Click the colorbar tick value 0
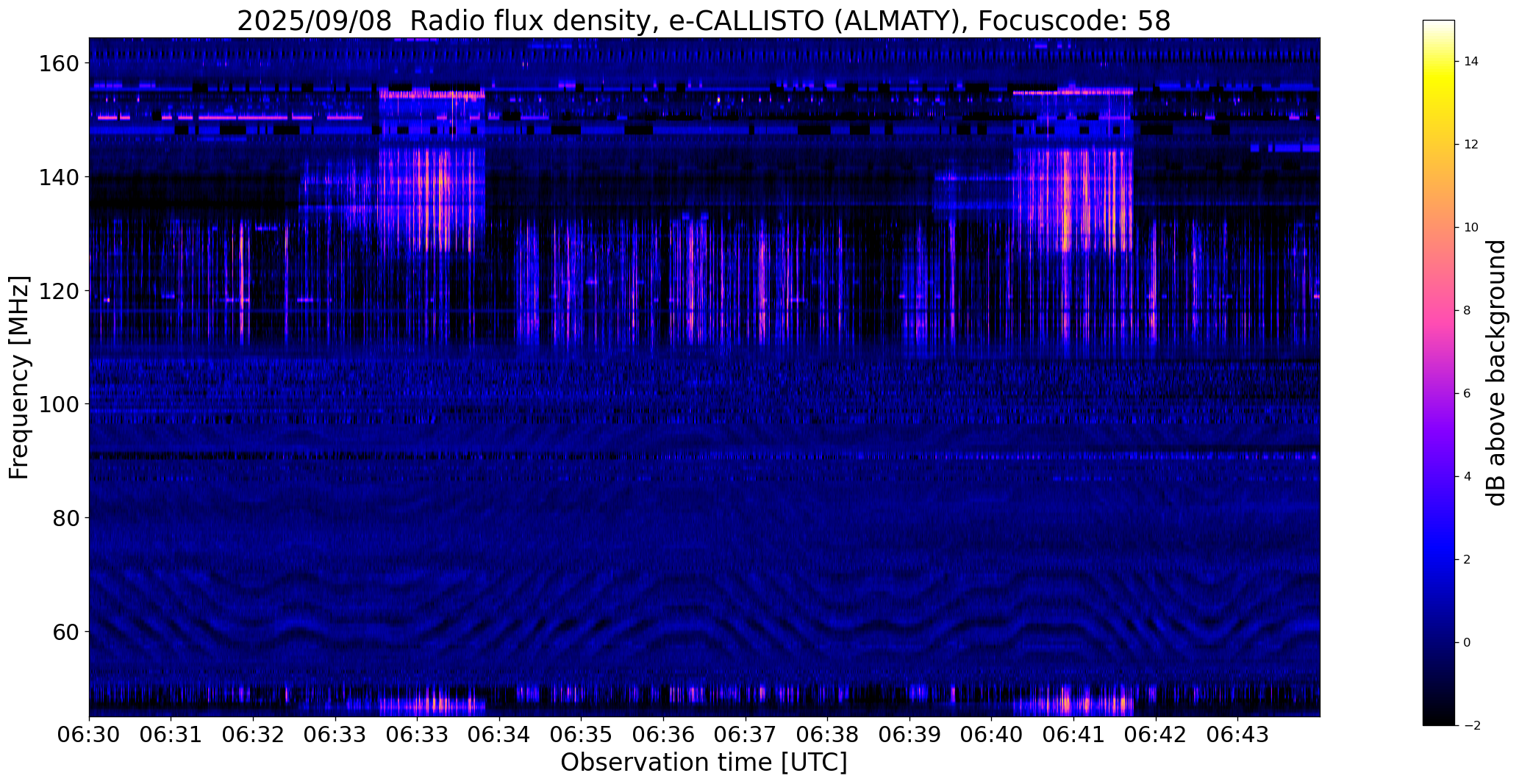Image resolution: width=1519 pixels, height=784 pixels. tap(1467, 643)
